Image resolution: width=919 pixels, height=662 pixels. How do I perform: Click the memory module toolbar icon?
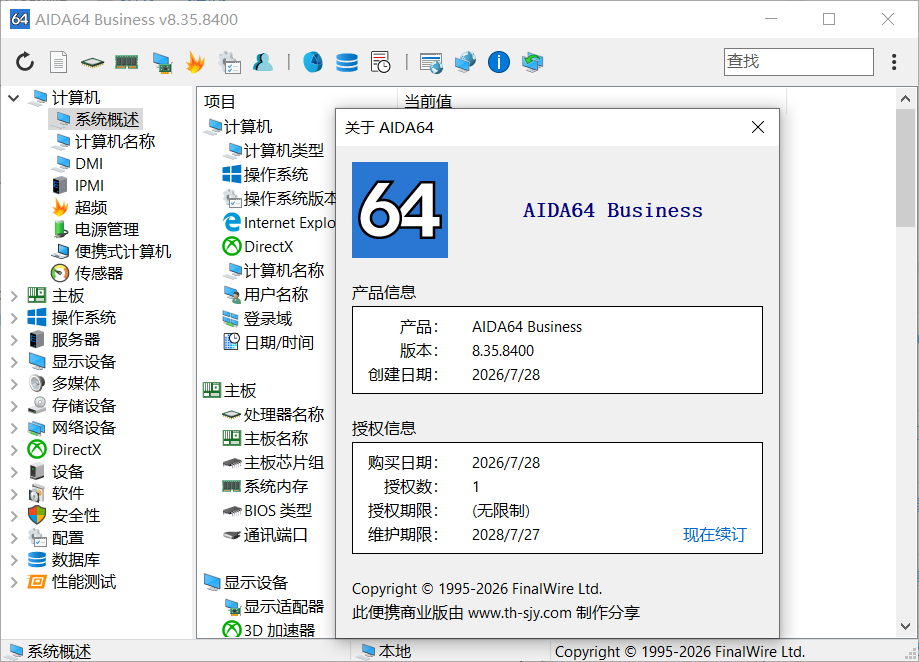[126, 62]
